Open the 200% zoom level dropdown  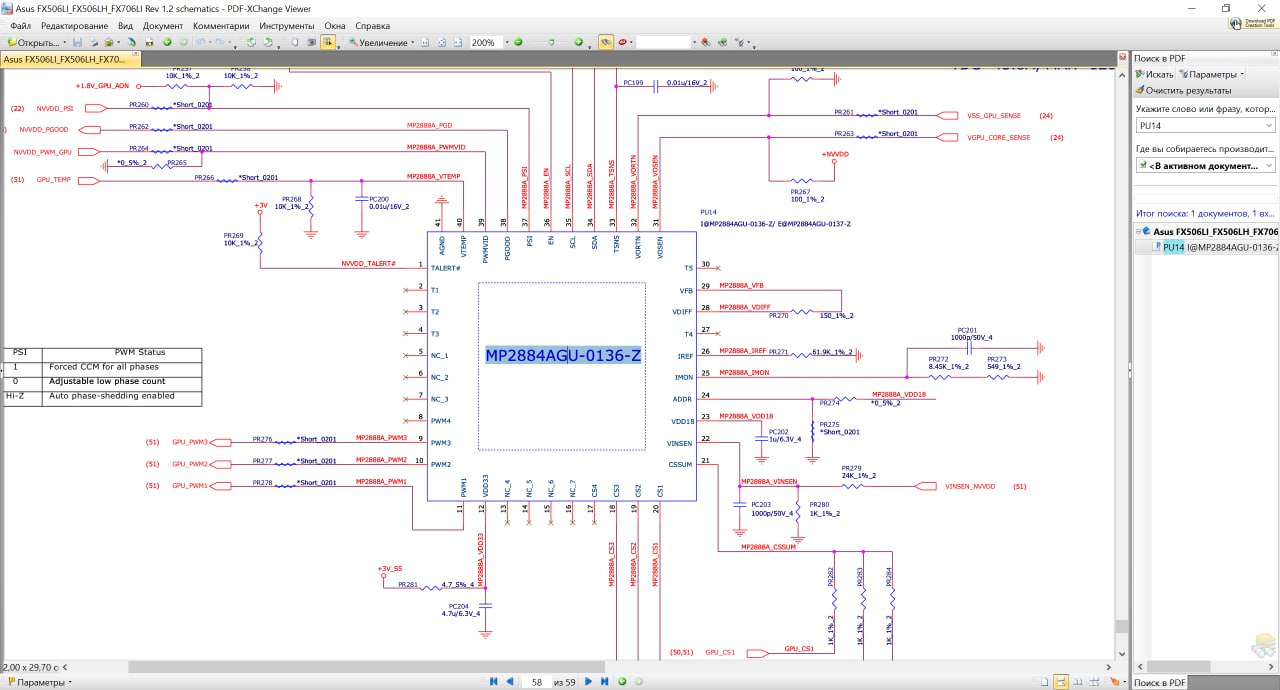(507, 43)
